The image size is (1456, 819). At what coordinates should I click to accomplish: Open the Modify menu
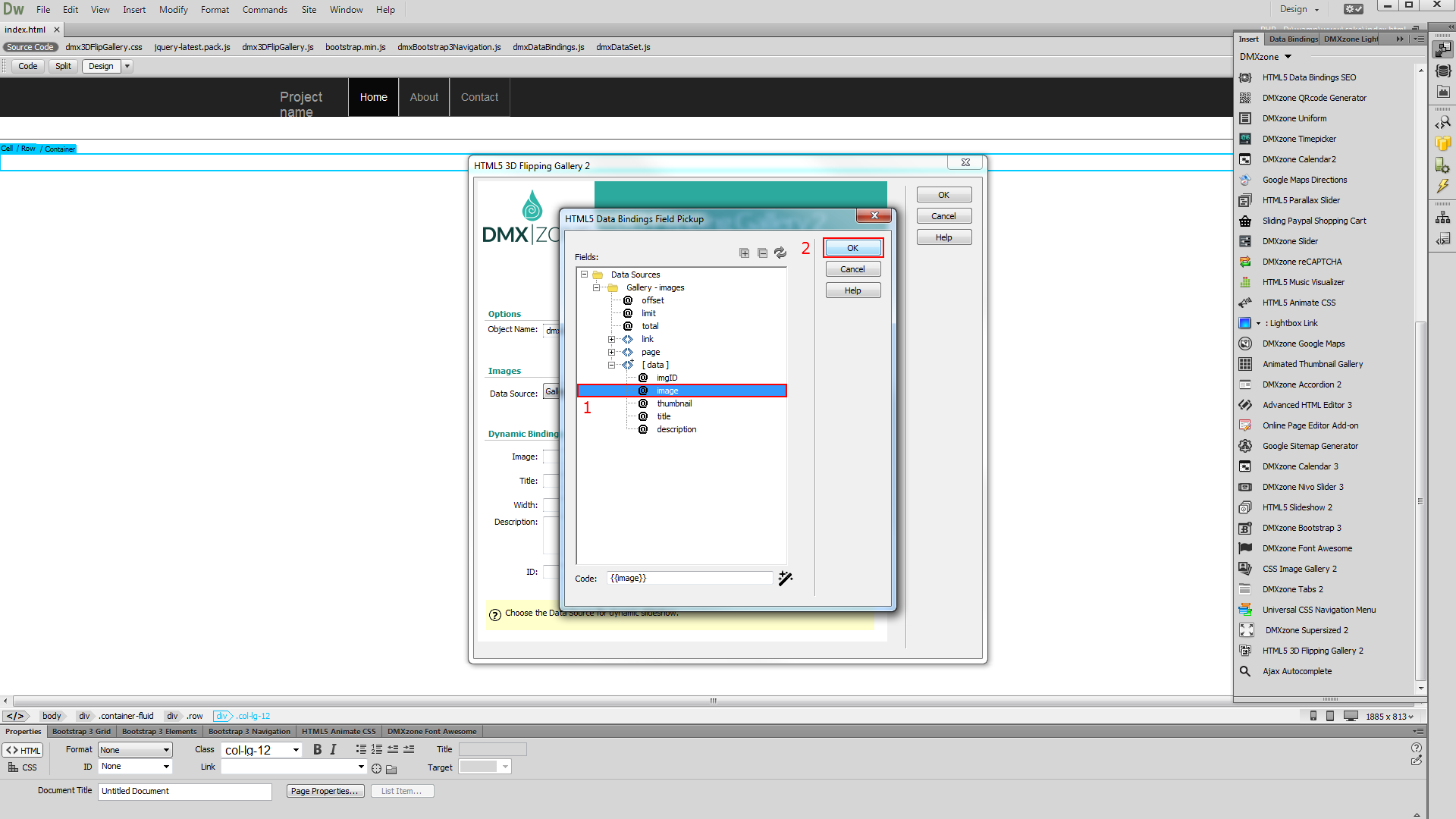click(173, 10)
